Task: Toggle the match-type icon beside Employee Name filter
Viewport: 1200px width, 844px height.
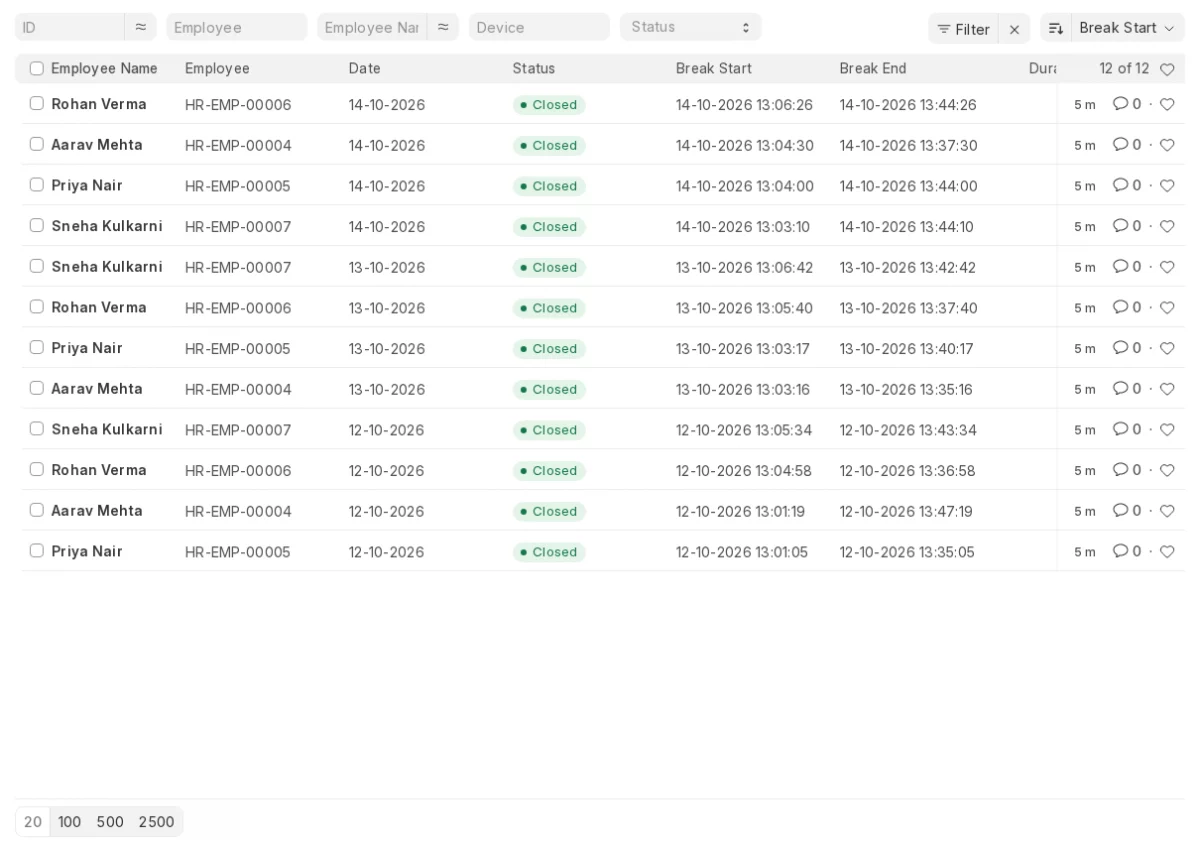Action: click(x=443, y=27)
